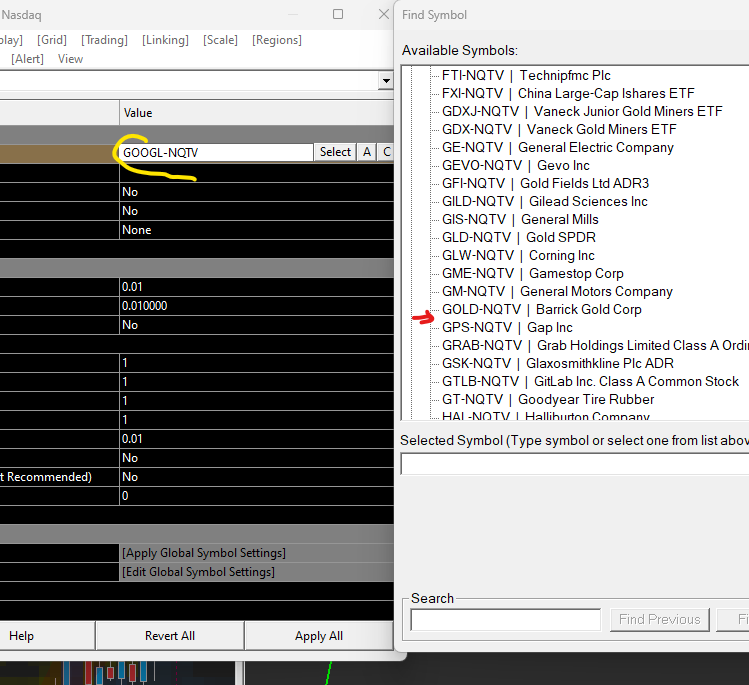Select FTI-NQTV Technipfmc Plc in the list
This screenshot has height=685, width=749.
tap(526, 75)
